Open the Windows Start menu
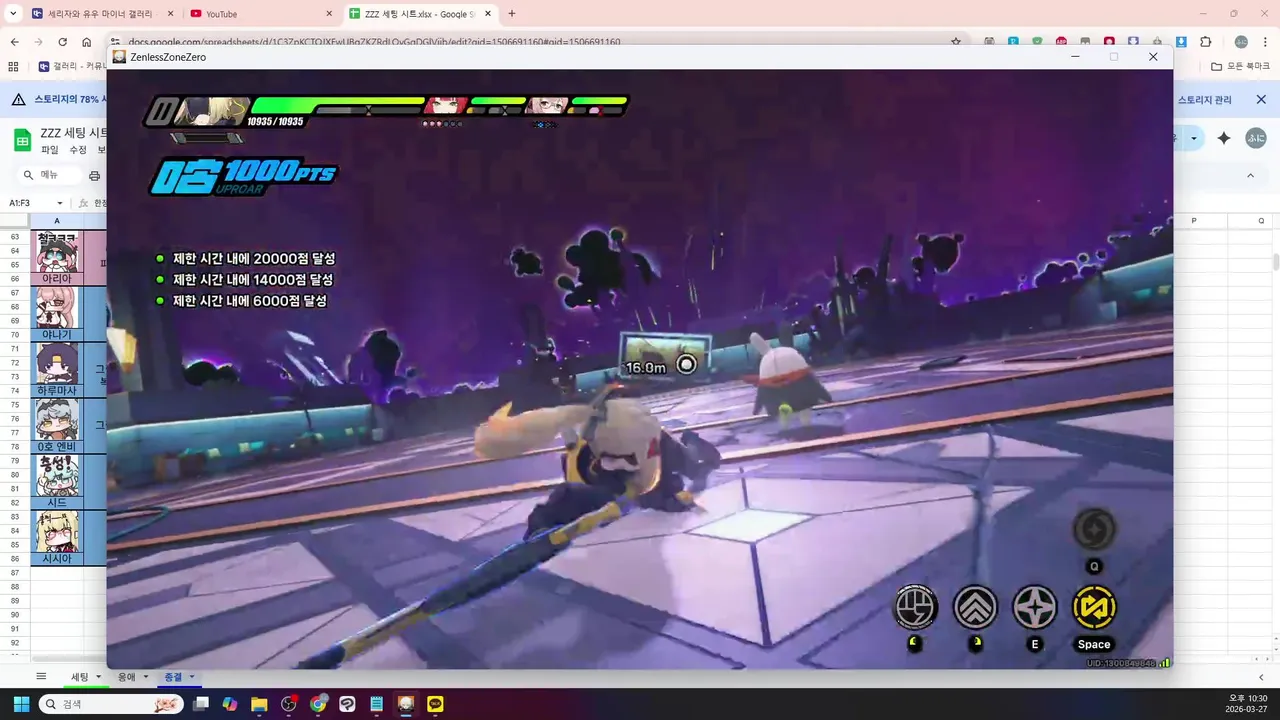The width and height of the screenshot is (1280, 720). pyautogui.click(x=21, y=704)
